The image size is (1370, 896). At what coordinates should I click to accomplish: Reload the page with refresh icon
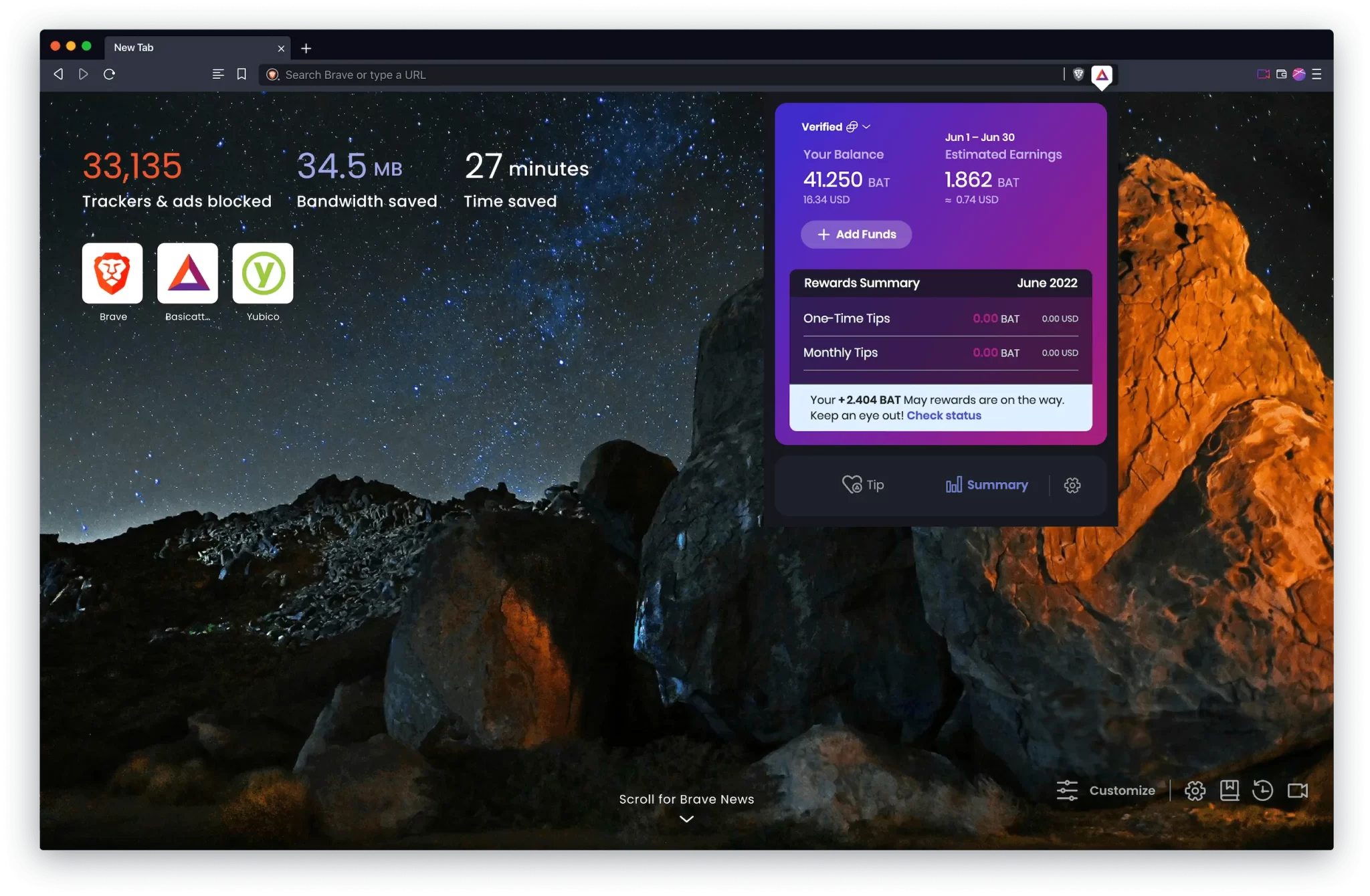pos(110,74)
